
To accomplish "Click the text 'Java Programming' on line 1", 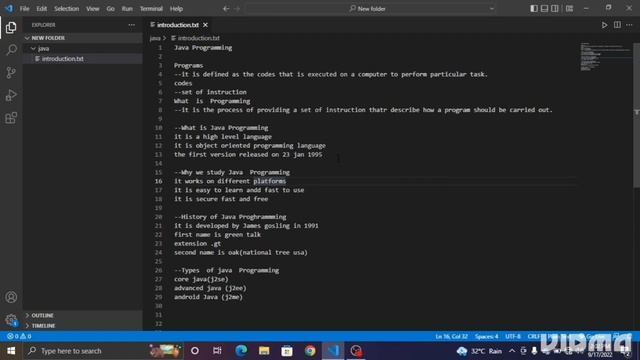I will click(203, 48).
